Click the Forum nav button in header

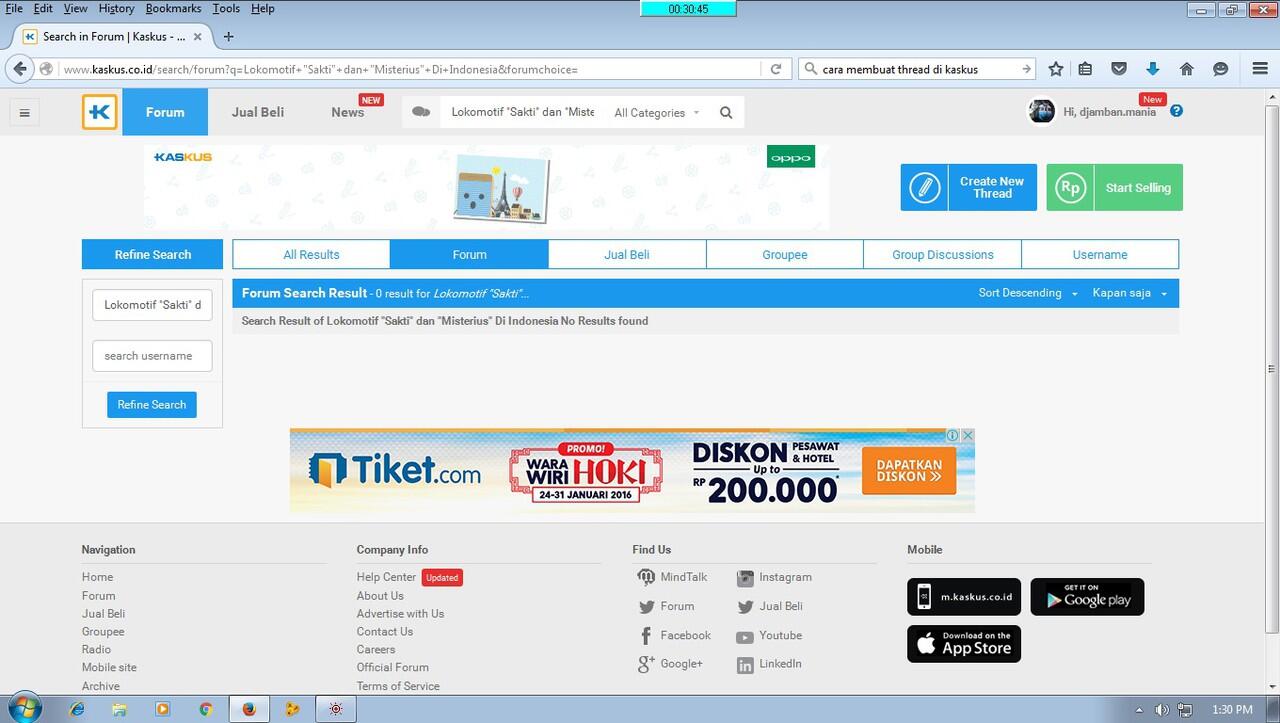click(165, 112)
